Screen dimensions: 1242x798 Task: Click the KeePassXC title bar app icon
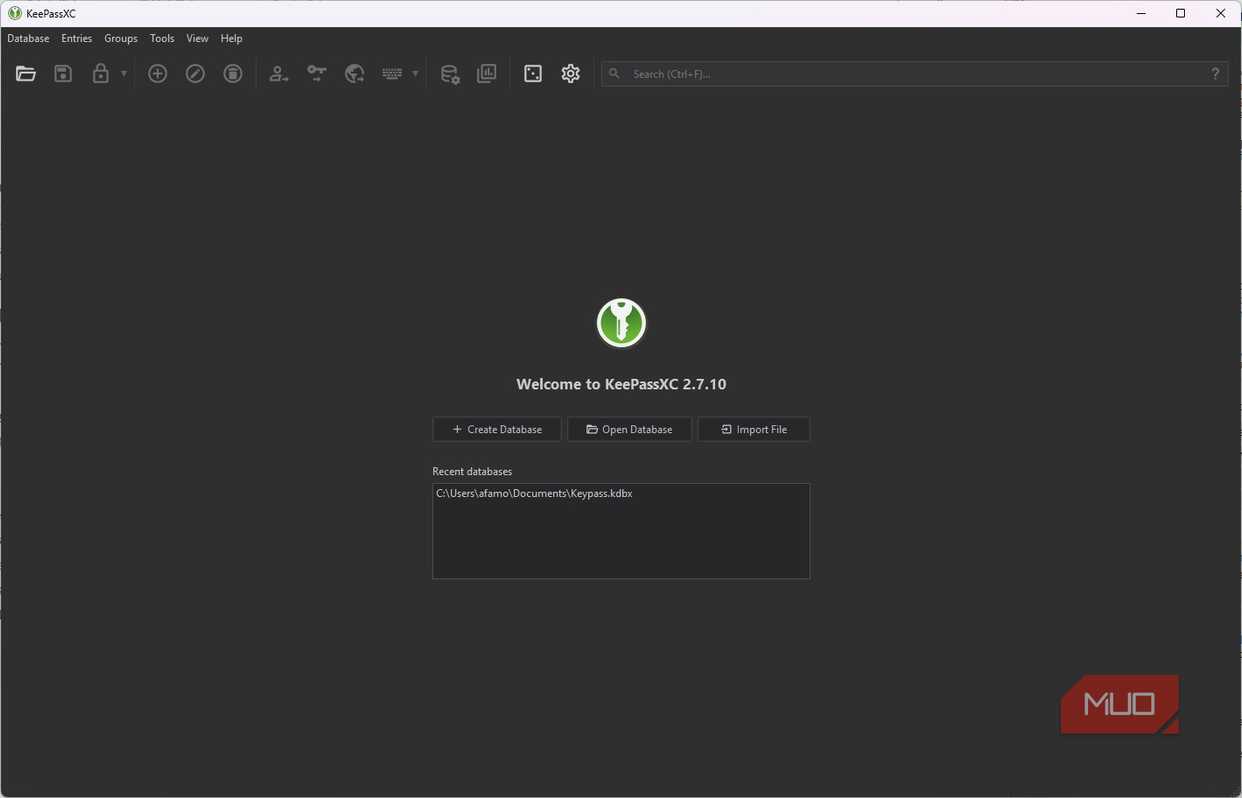[15, 14]
